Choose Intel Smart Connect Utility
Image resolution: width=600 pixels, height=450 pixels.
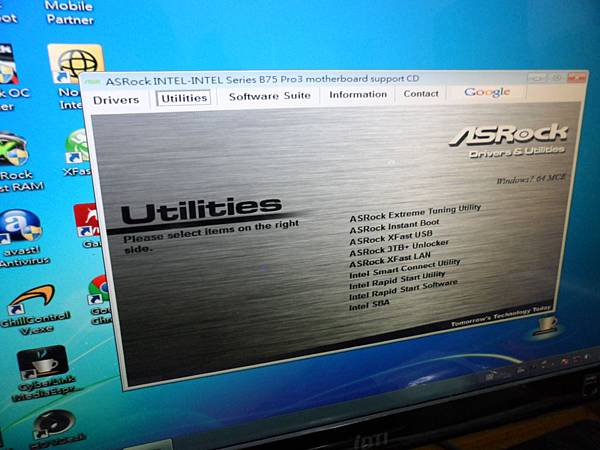click(404, 269)
